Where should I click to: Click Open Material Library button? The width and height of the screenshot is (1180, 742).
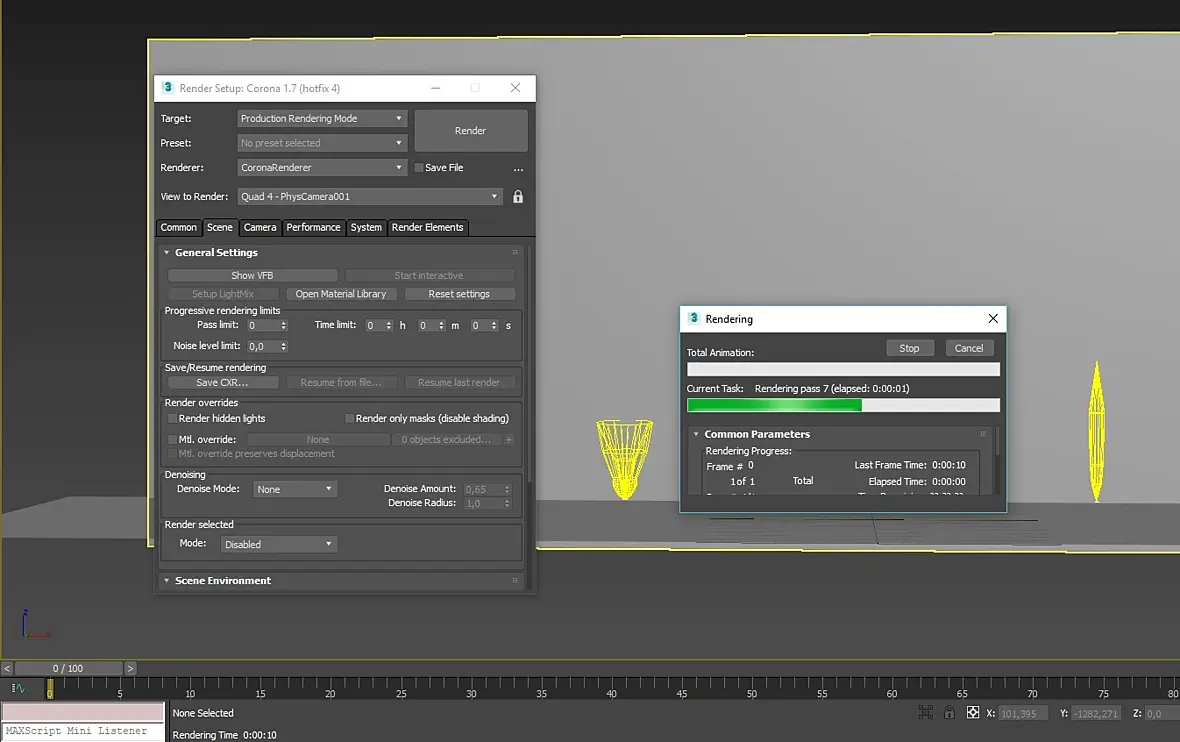[341, 294]
